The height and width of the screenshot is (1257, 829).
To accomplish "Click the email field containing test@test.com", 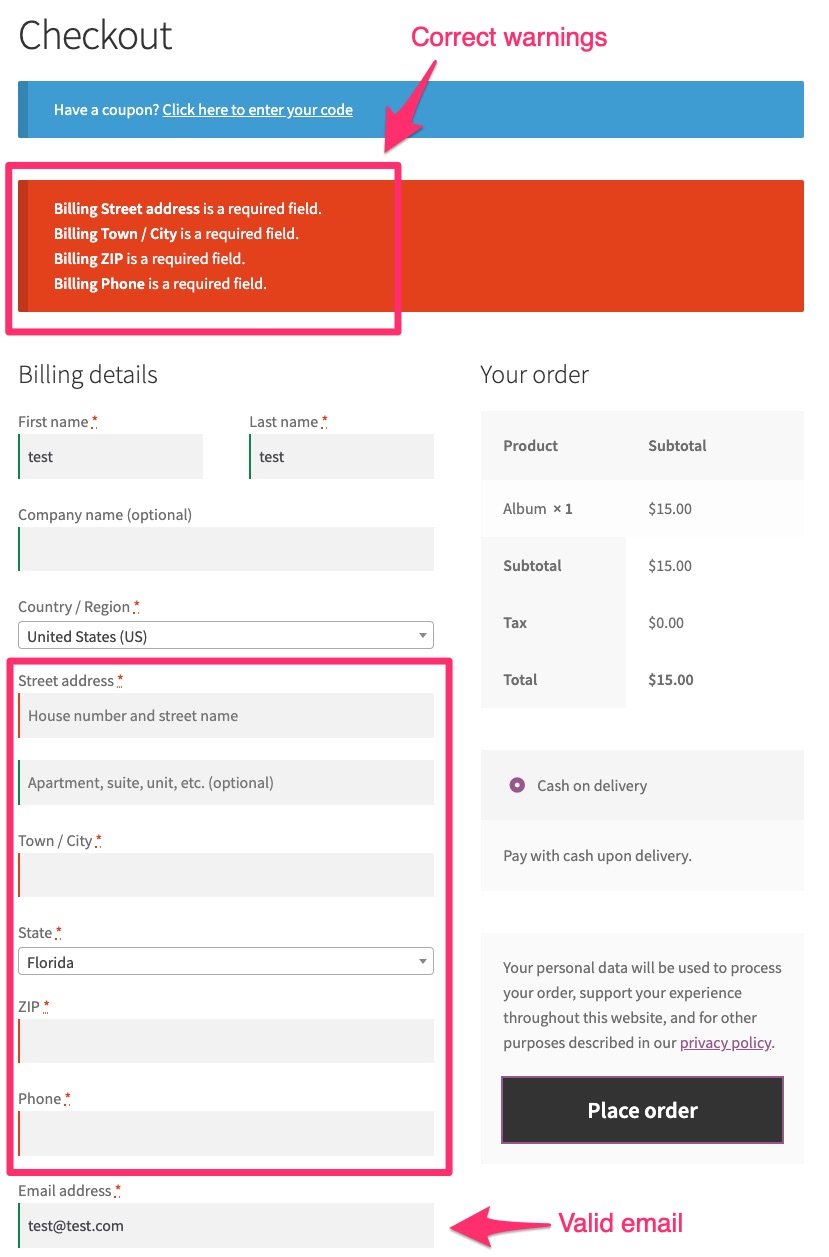I will 225,1225.
